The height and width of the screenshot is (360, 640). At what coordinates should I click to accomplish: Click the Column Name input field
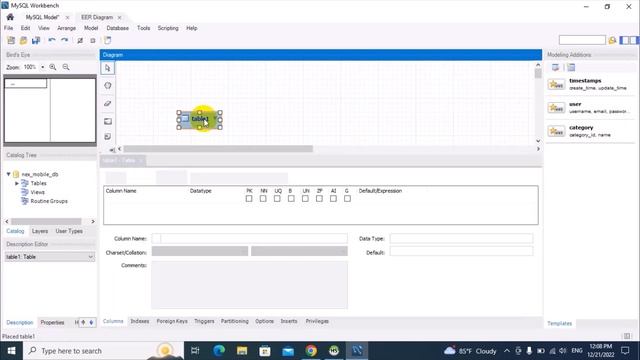tap(249, 238)
